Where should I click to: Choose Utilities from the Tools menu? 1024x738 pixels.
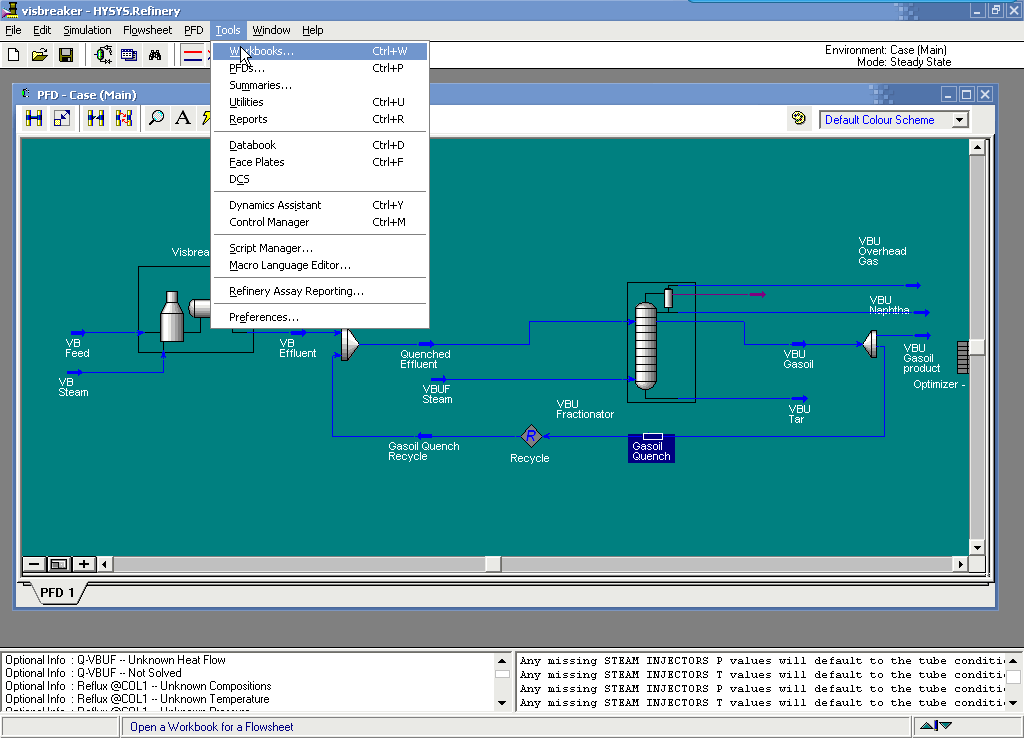tap(320, 102)
